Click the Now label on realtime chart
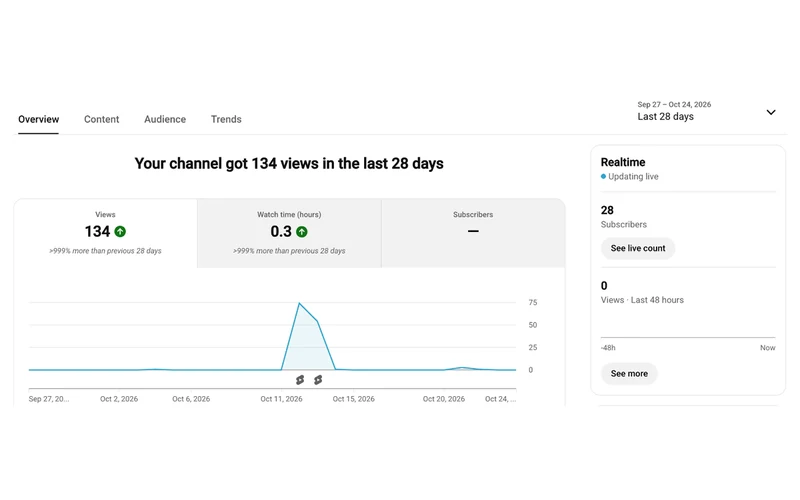The image size is (800, 500). (767, 347)
